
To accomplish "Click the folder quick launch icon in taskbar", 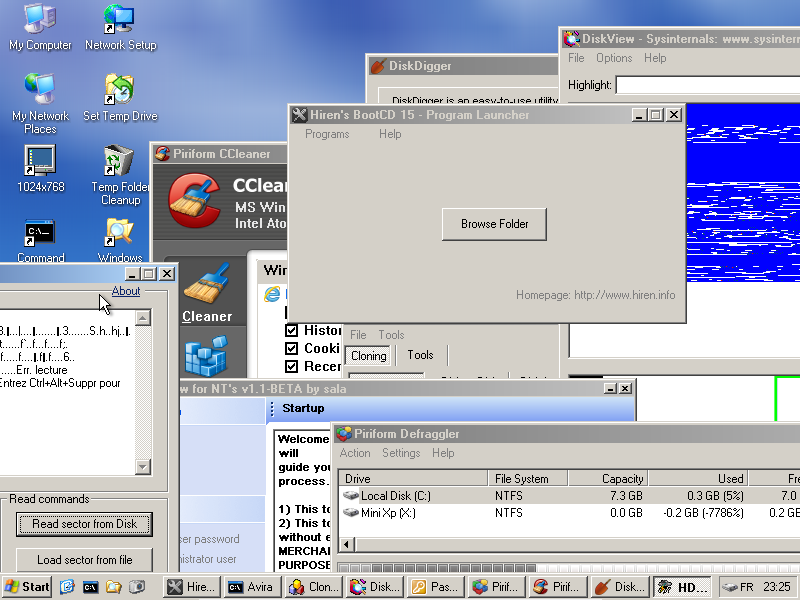I will [113, 587].
